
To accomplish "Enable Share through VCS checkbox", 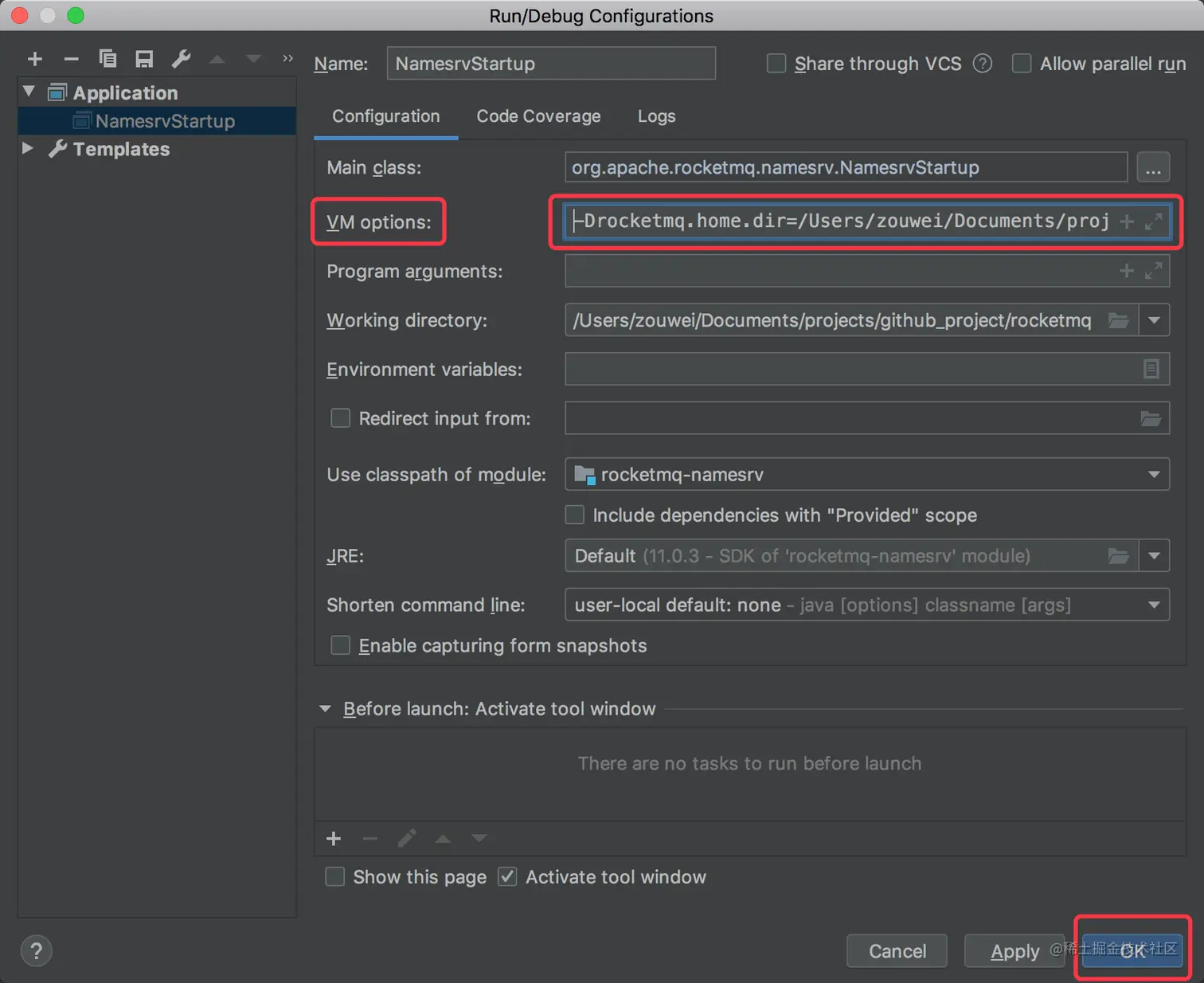I will [x=776, y=64].
